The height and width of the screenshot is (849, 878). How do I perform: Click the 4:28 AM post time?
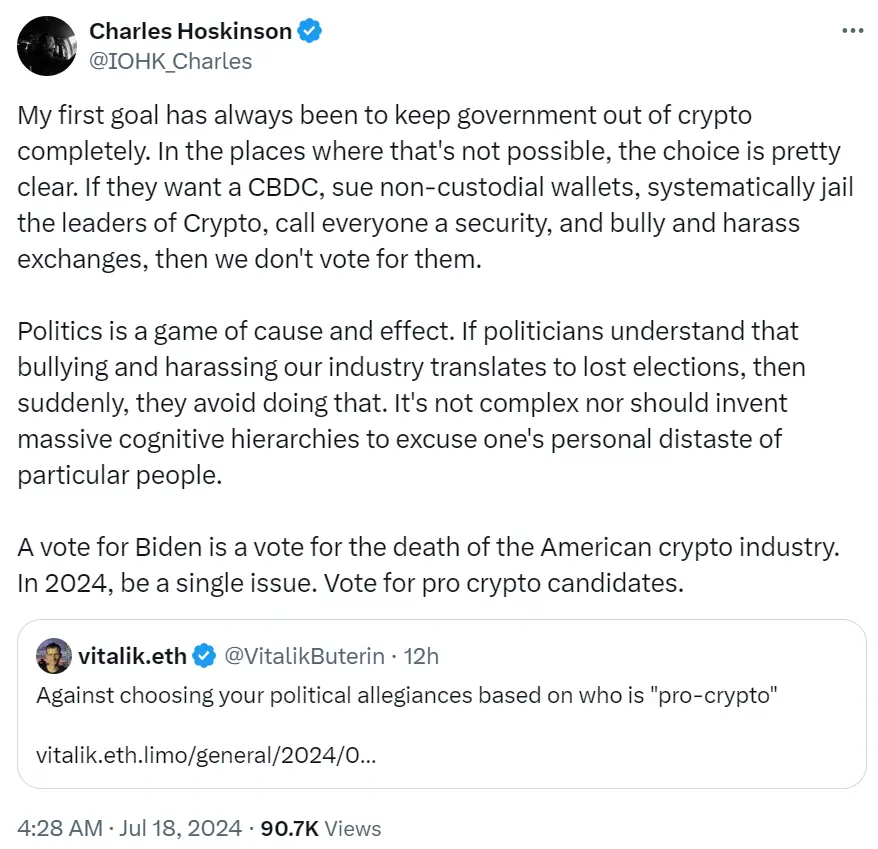click(60, 828)
